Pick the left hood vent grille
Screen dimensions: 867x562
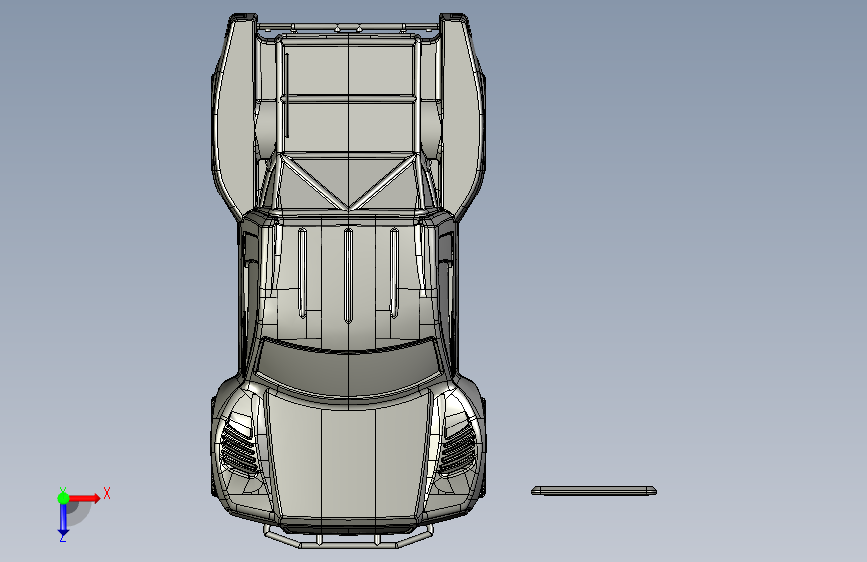pos(239,447)
